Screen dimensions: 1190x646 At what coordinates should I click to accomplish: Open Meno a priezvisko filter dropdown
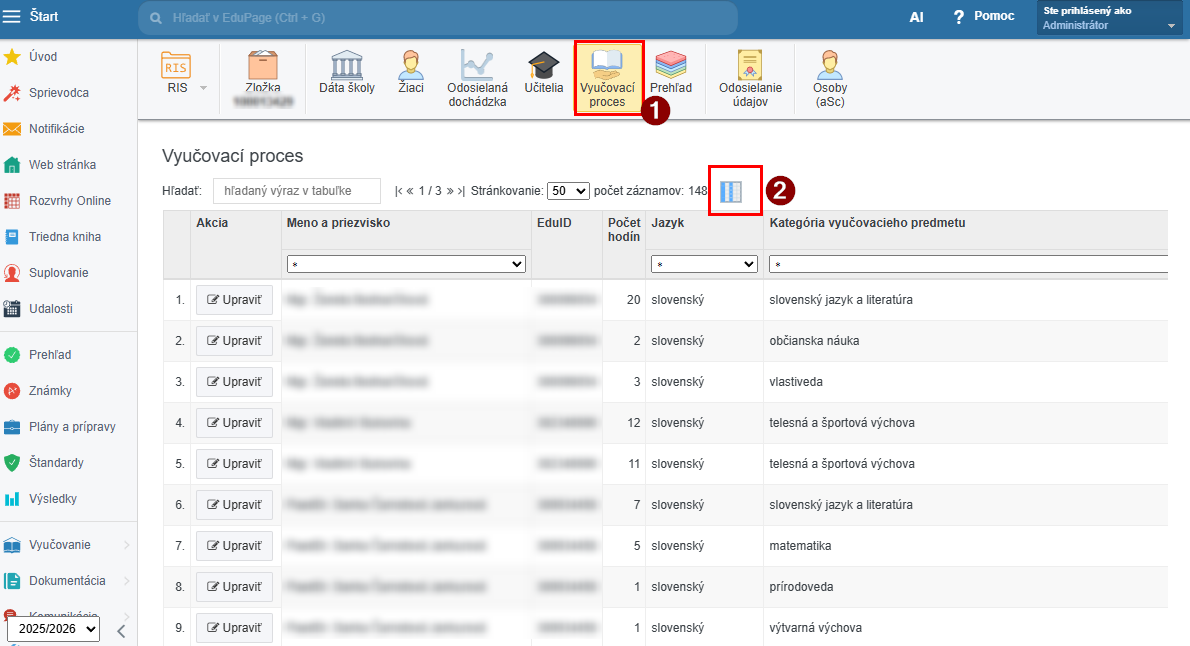[x=406, y=264]
